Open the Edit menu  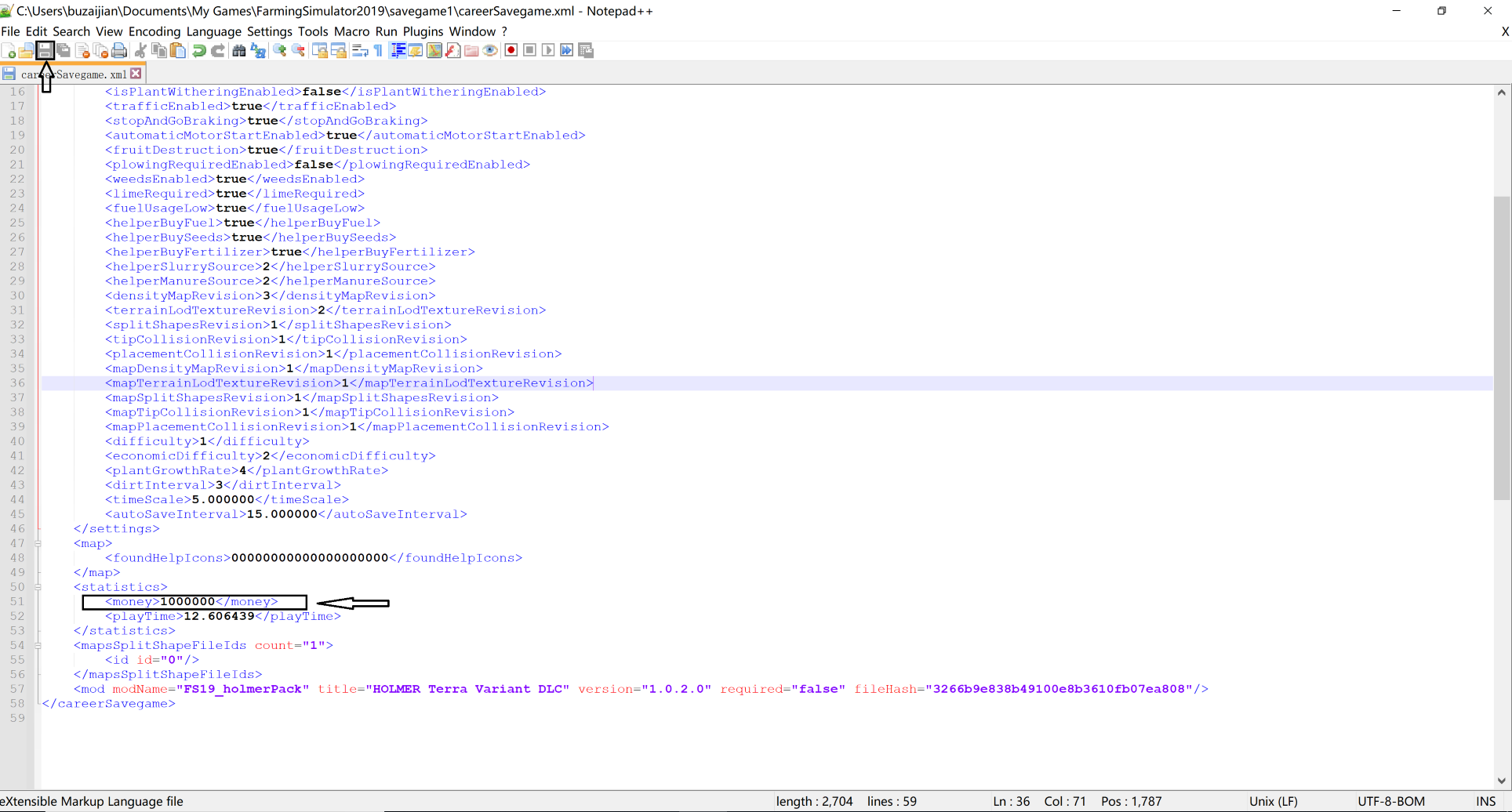pyautogui.click(x=36, y=31)
